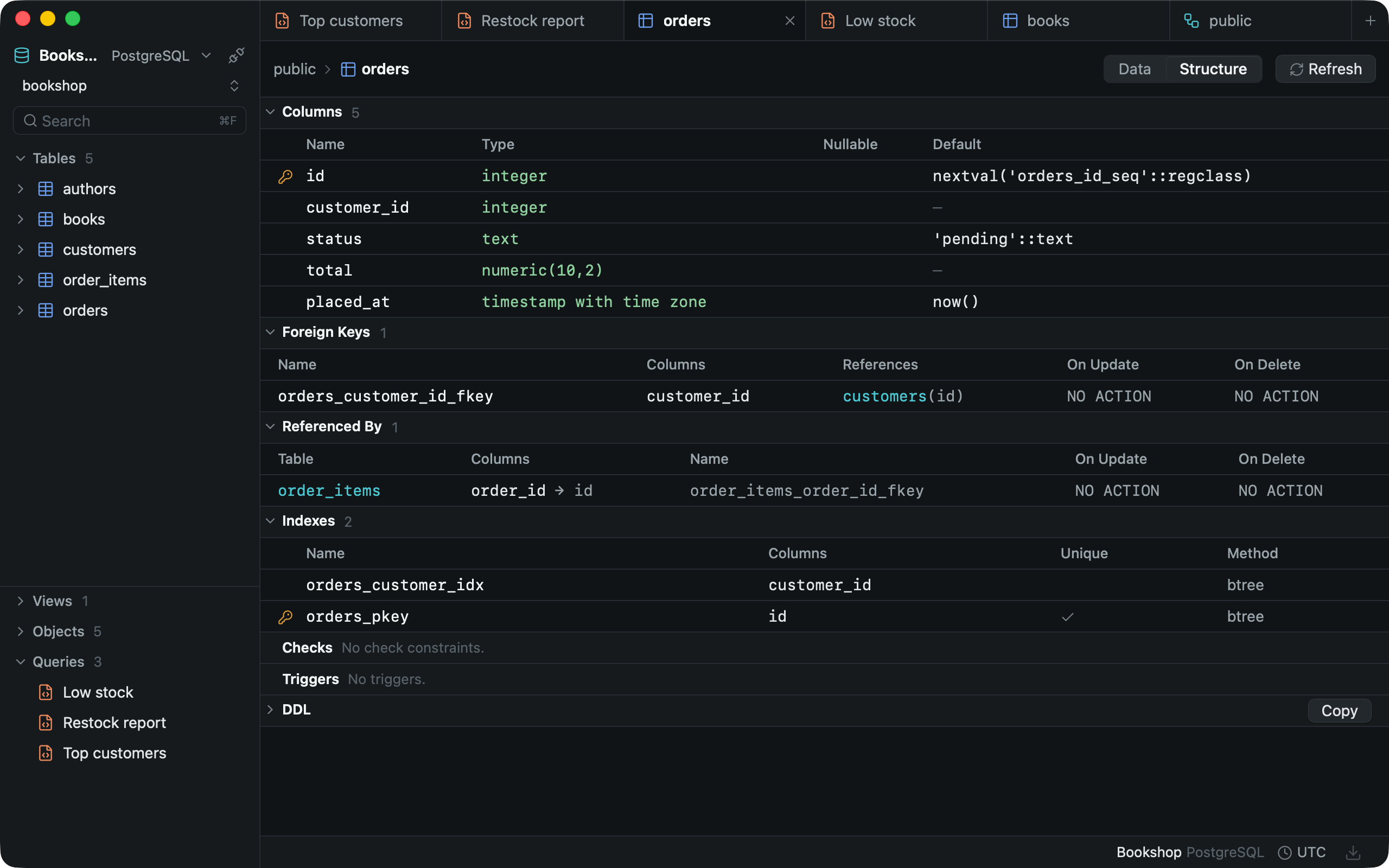Open the Low stock tab
1389x868 pixels.
(x=896, y=21)
